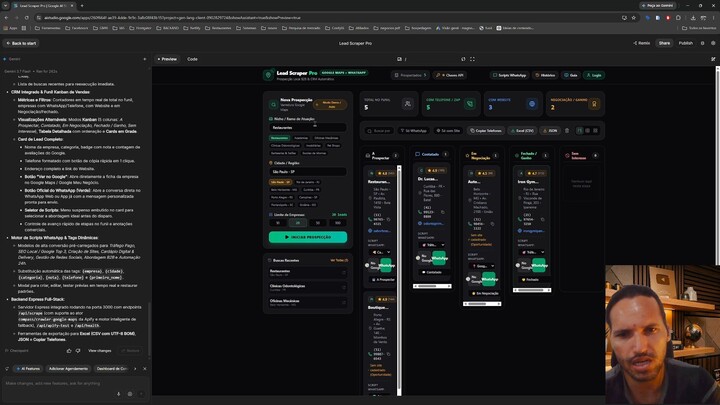Toggle the Só WhatsApp filter
The width and height of the screenshot is (720, 405).
tap(414, 130)
